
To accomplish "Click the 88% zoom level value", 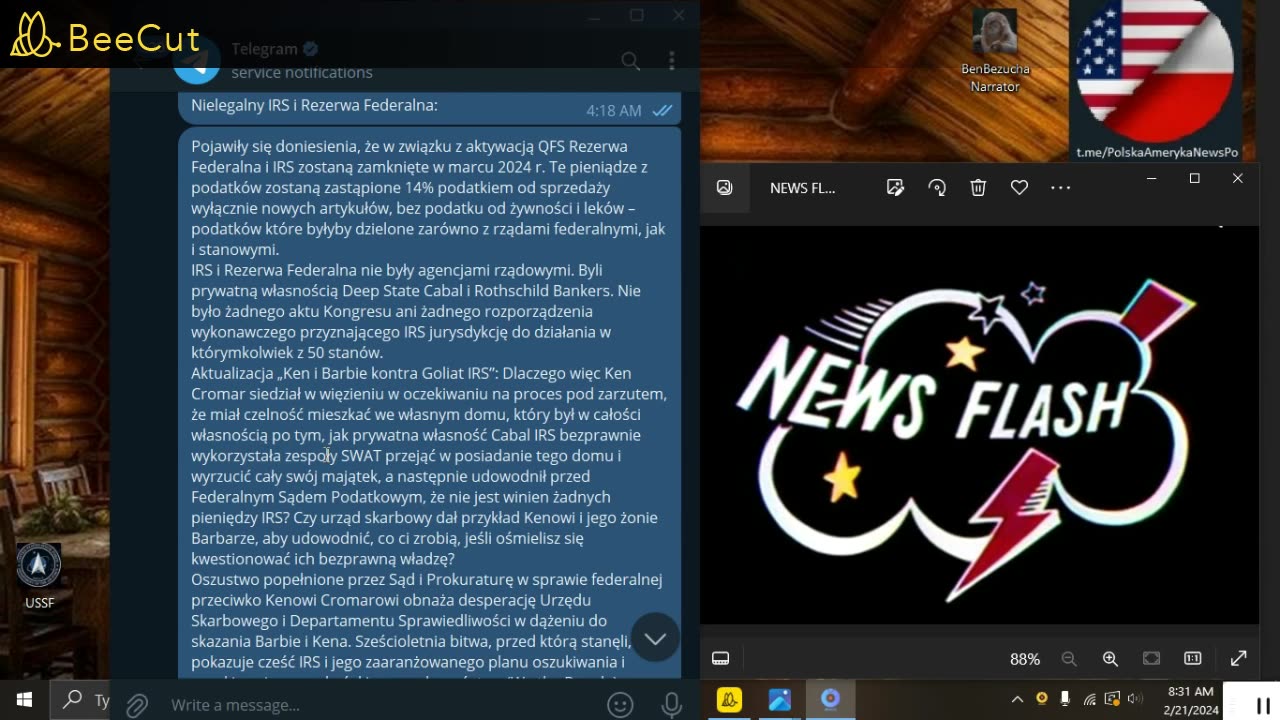I will pyautogui.click(x=1025, y=659).
